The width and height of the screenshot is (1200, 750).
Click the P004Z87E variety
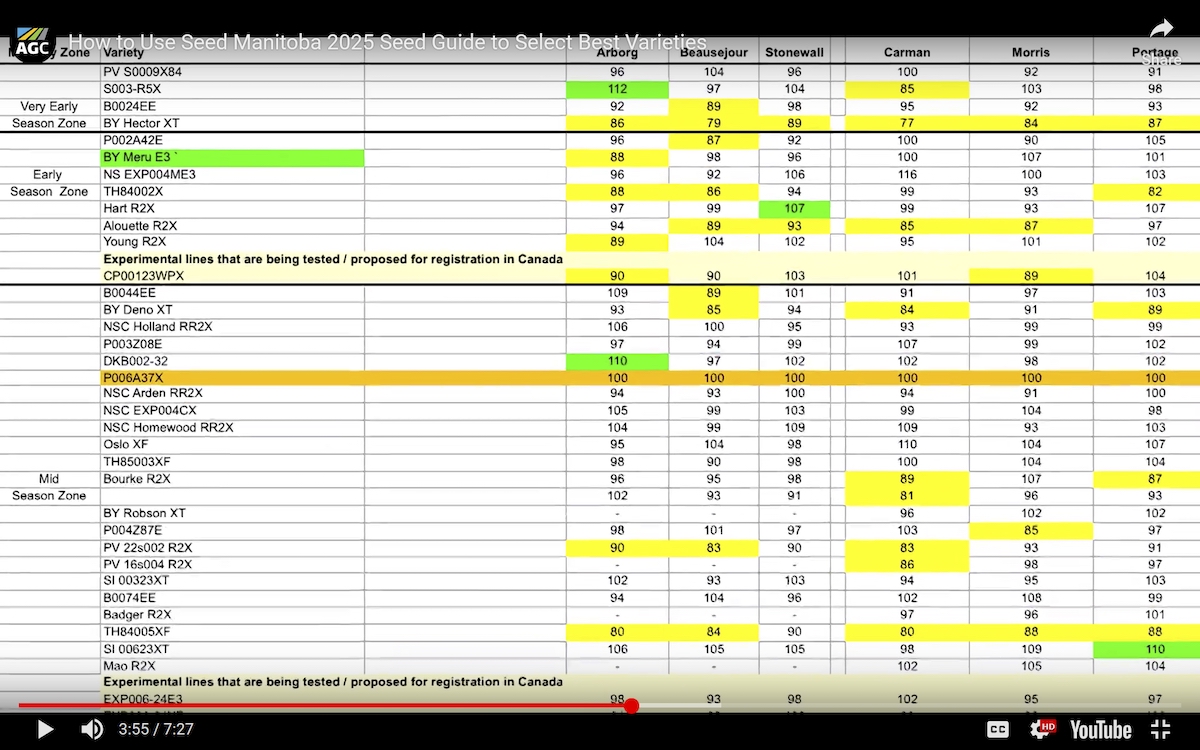132,530
